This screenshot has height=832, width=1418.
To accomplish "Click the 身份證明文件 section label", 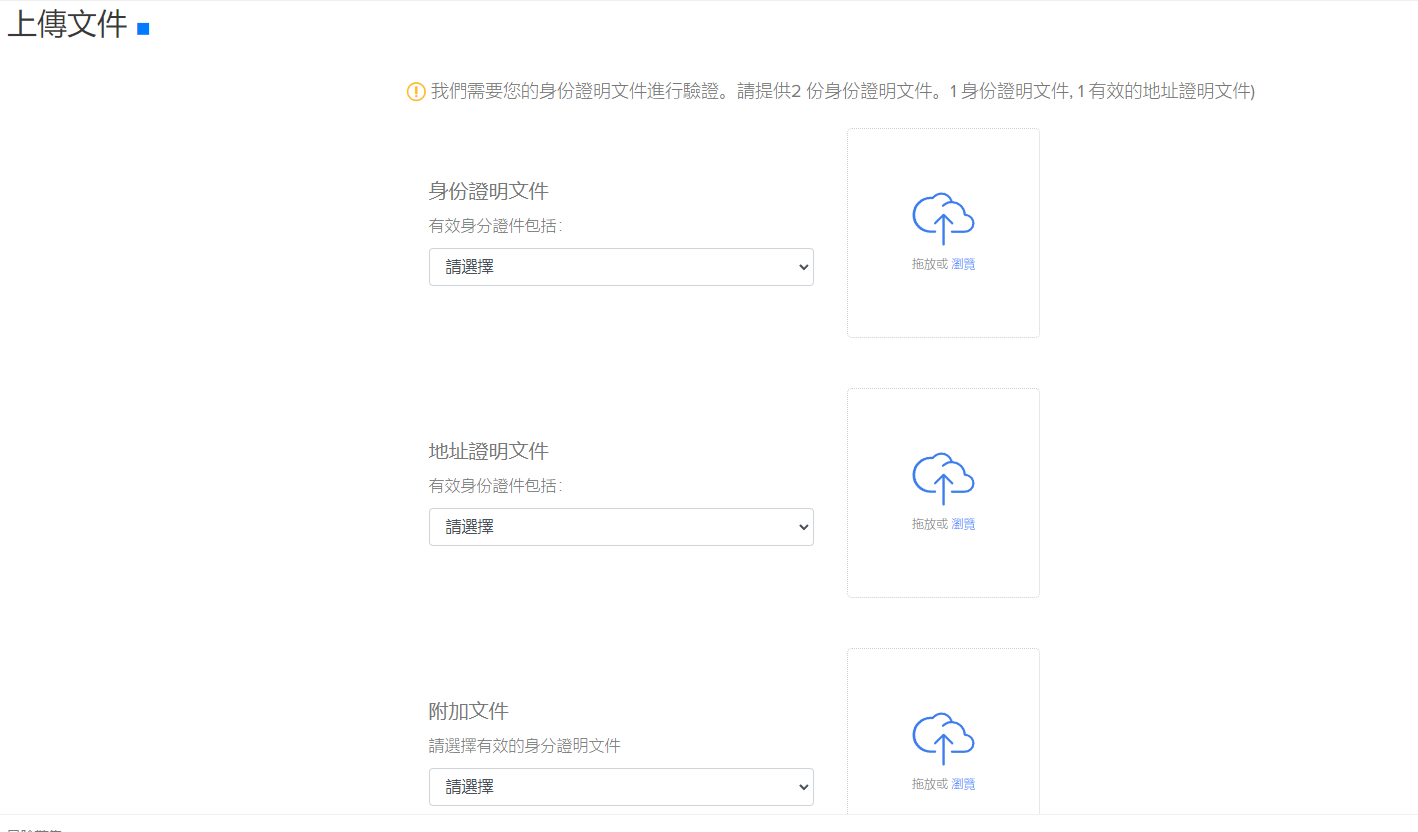I will pyautogui.click(x=489, y=191).
